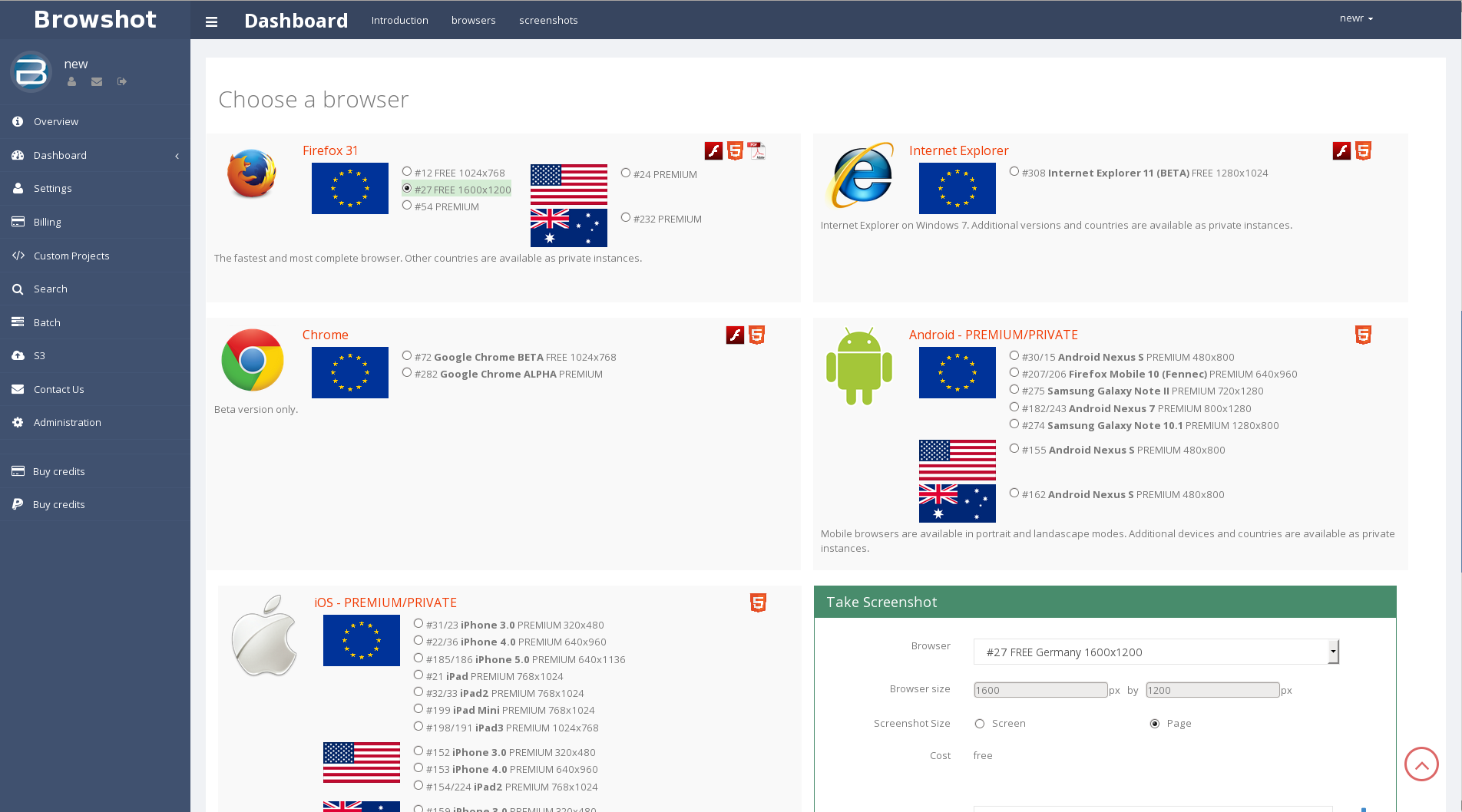Click the envelope icon under new
Viewport: 1462px width, 812px height.
(97, 81)
